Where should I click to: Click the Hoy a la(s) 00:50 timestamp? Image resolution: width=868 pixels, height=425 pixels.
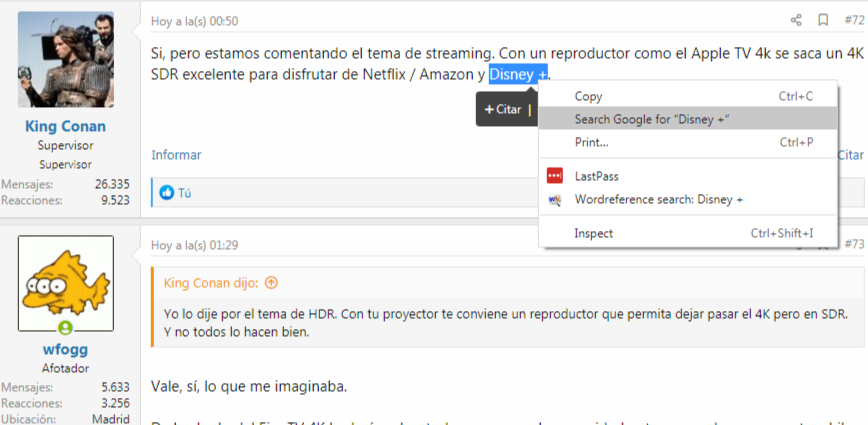194,21
